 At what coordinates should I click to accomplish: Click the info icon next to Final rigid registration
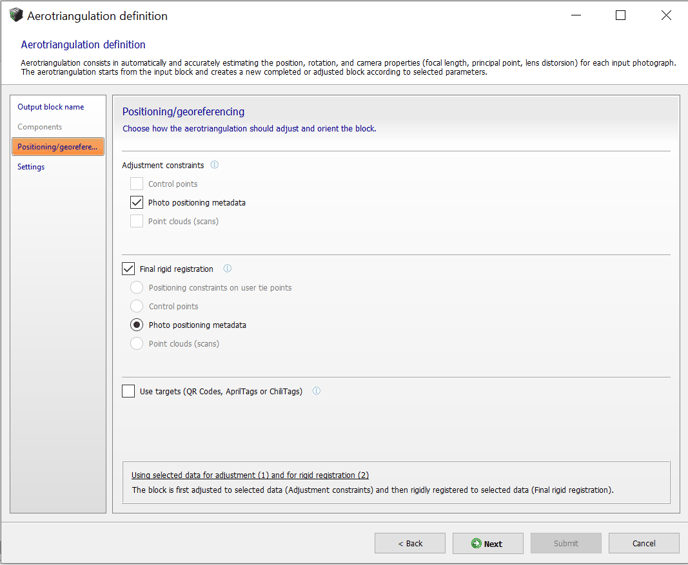pyautogui.click(x=227, y=268)
